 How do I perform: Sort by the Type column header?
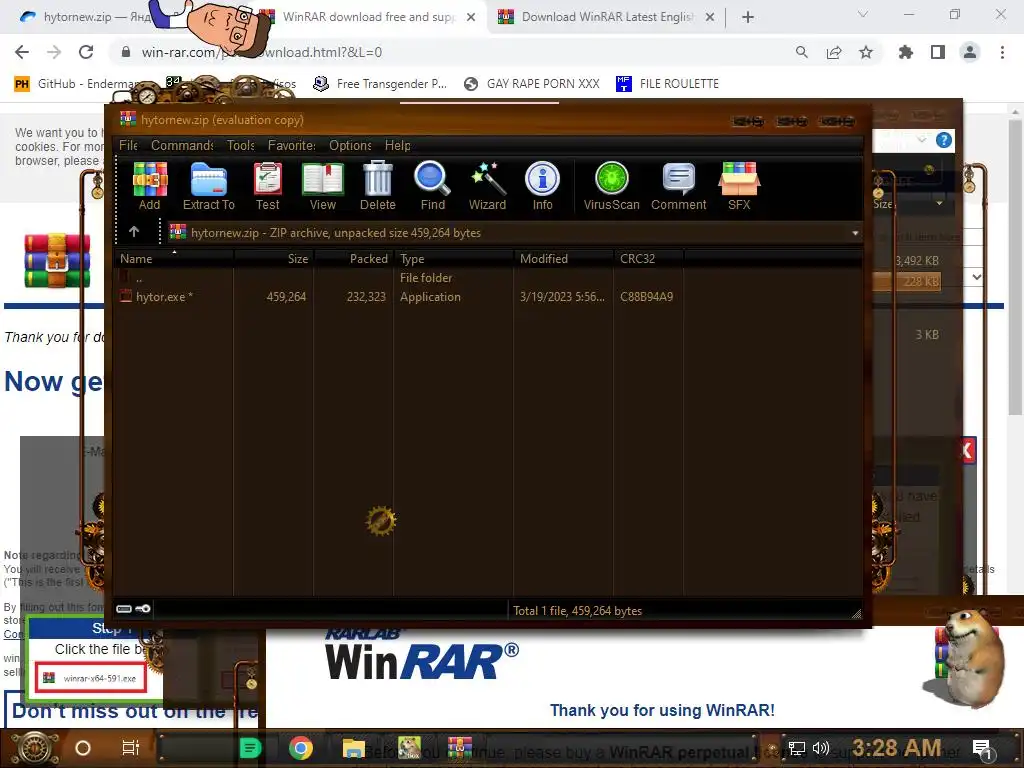pos(454,259)
